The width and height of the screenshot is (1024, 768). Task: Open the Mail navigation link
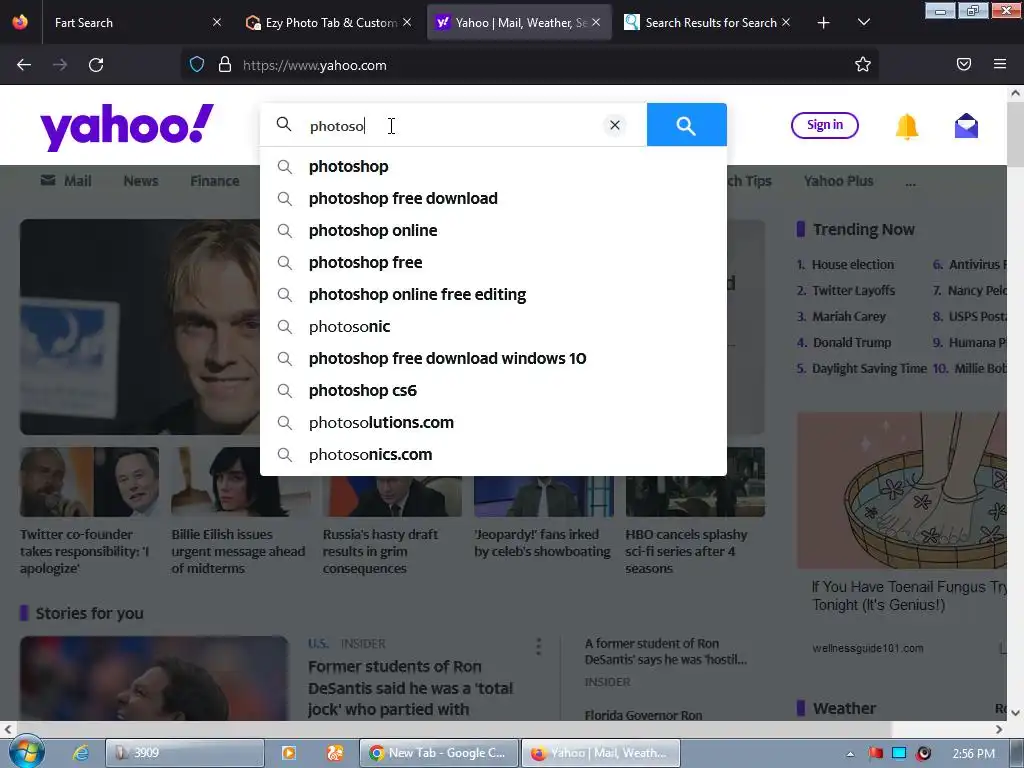click(x=66, y=181)
